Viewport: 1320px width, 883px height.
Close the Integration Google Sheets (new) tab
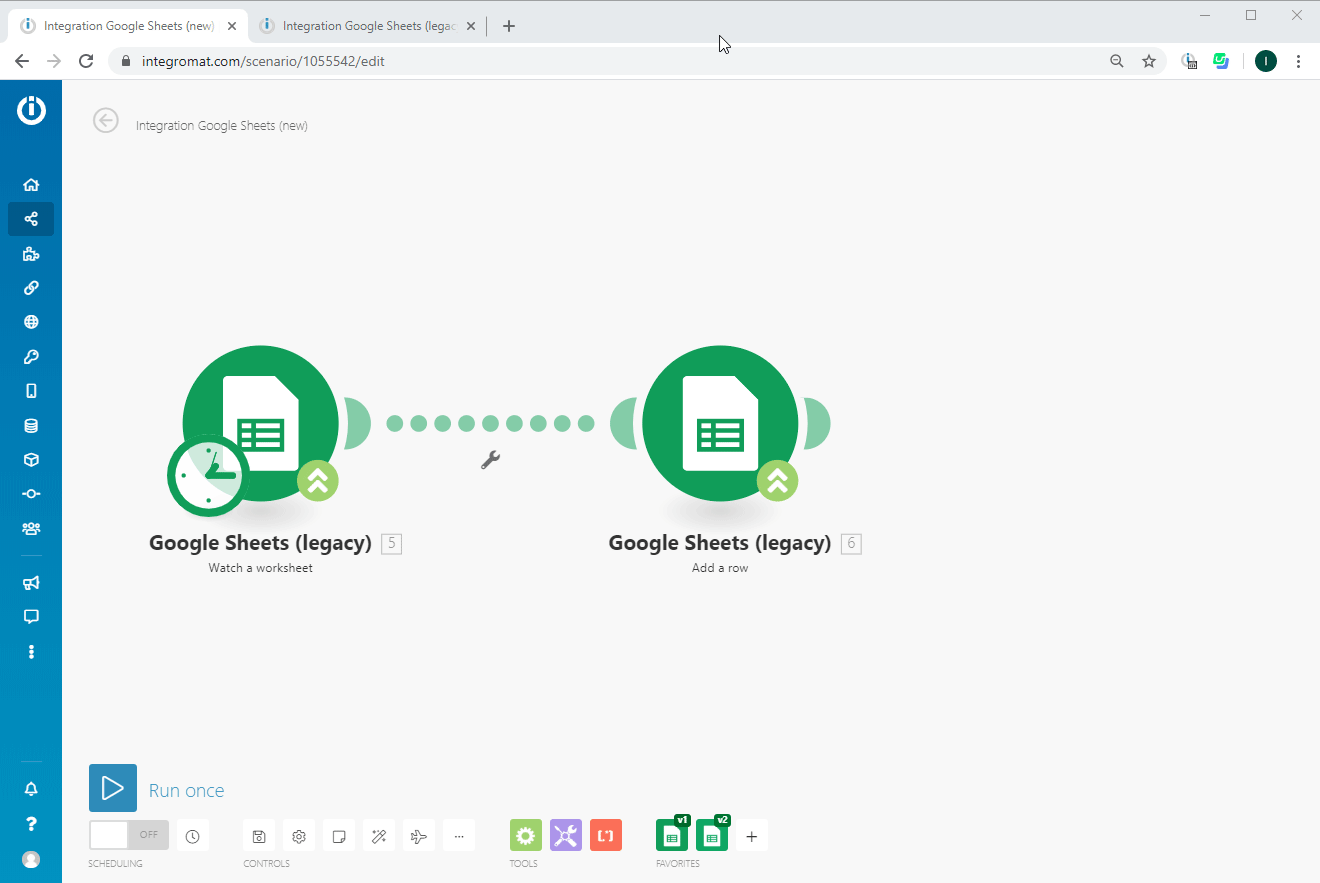coord(232,26)
